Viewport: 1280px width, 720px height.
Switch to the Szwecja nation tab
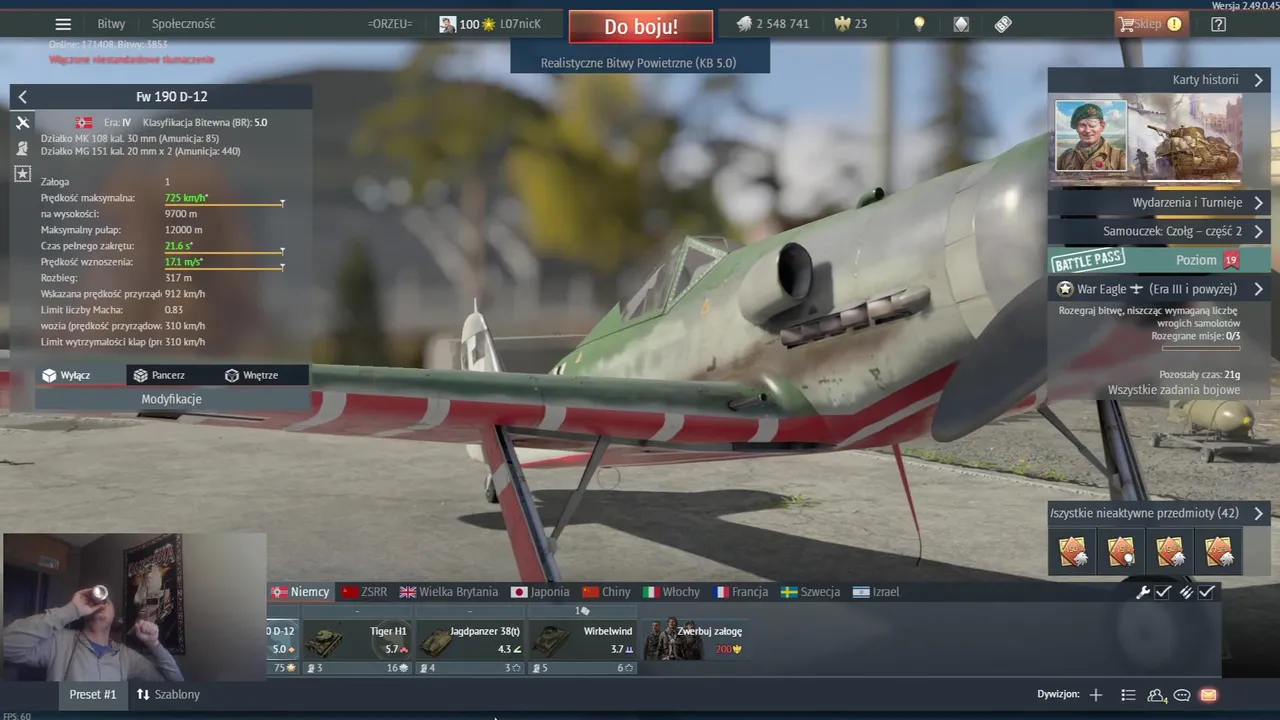pos(811,592)
